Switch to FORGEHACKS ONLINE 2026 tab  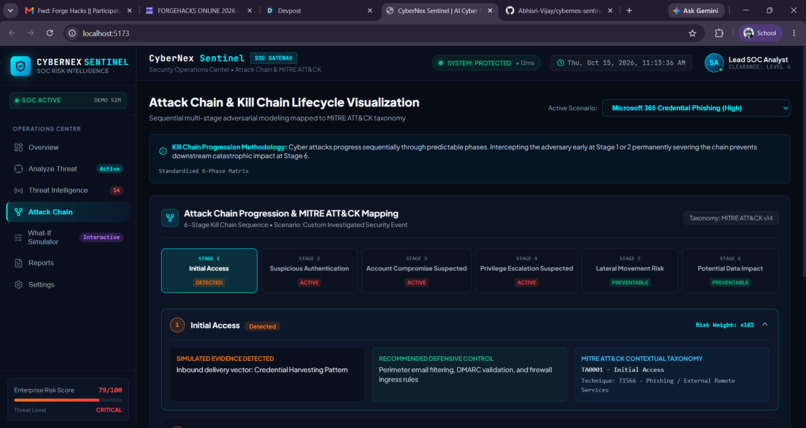pos(199,10)
